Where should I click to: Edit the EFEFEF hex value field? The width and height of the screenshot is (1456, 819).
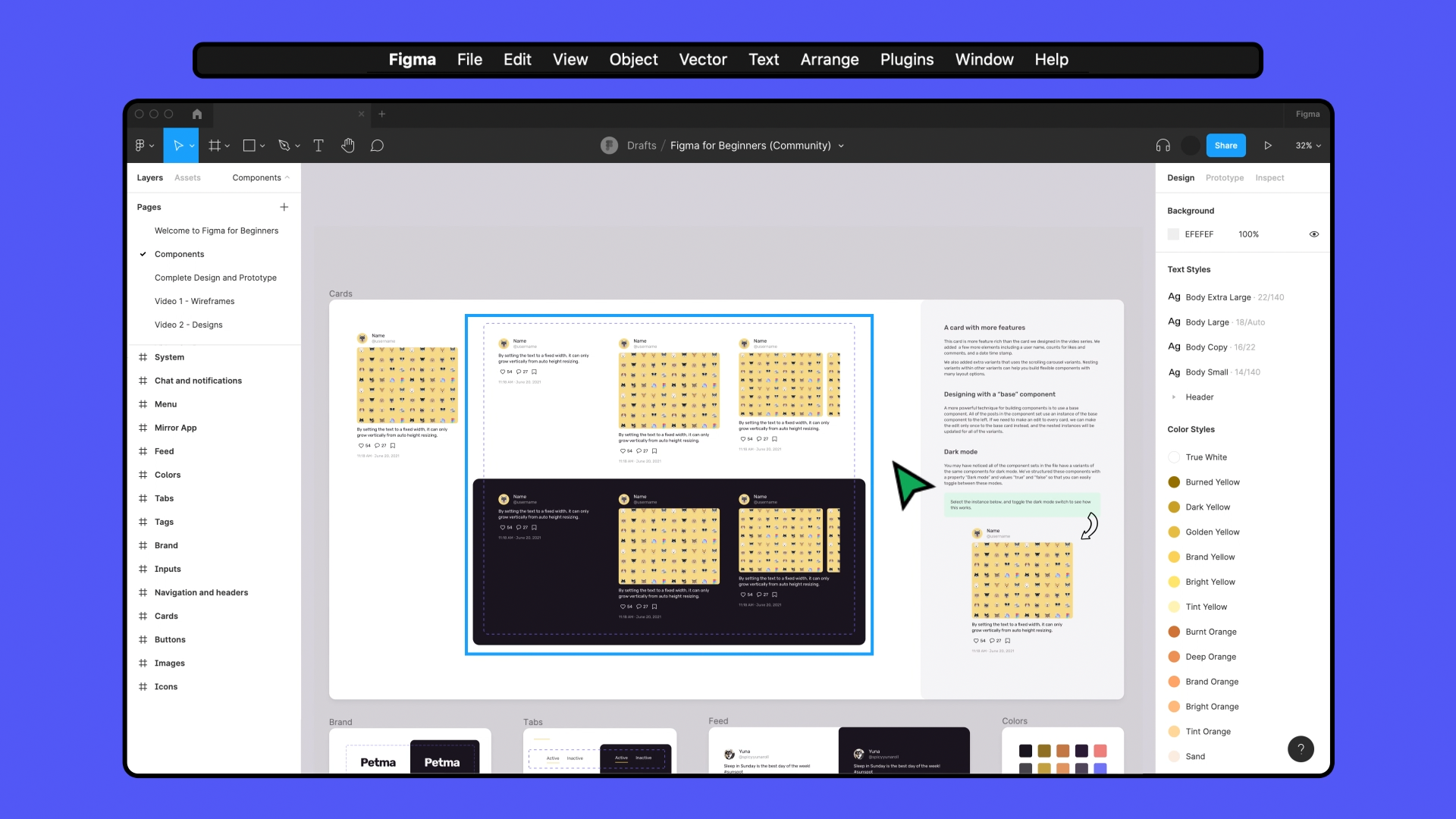click(x=1199, y=234)
